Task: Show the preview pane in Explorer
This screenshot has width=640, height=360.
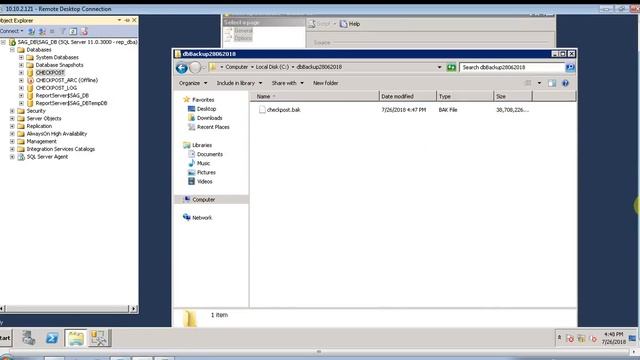Action: tap(552, 83)
